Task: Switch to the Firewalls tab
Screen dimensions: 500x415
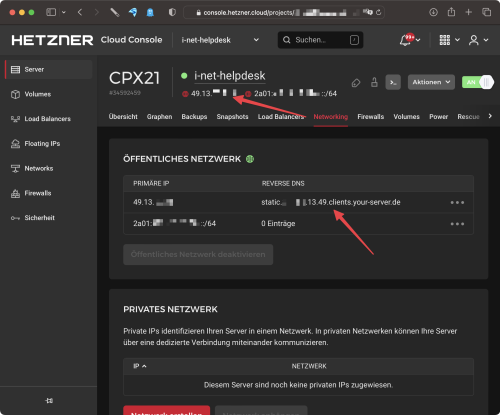Action: [371, 117]
